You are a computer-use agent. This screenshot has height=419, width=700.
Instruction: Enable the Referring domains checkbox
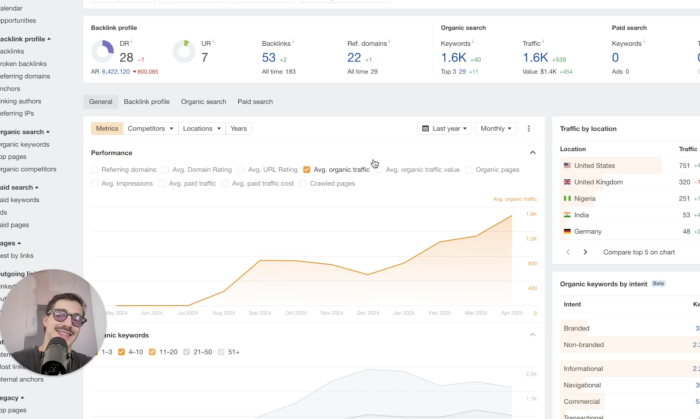pyautogui.click(x=95, y=170)
